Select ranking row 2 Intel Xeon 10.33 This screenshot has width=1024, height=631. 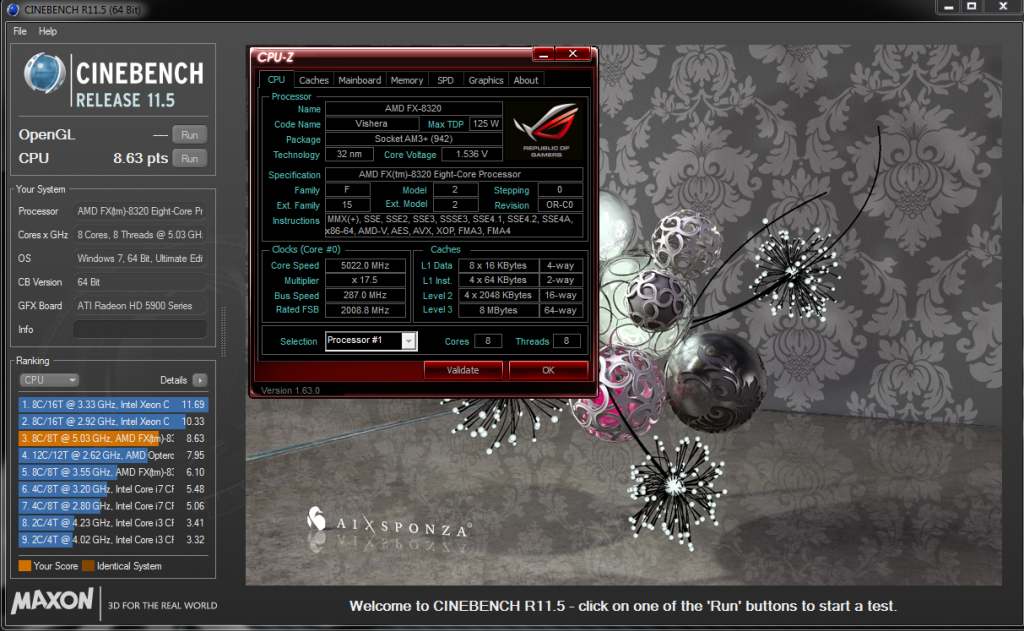[x=113, y=421]
